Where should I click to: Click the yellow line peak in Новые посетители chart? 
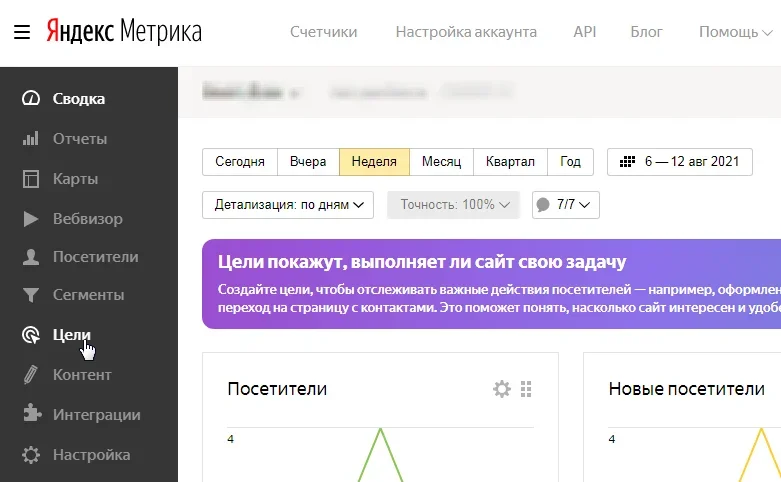[761, 429]
